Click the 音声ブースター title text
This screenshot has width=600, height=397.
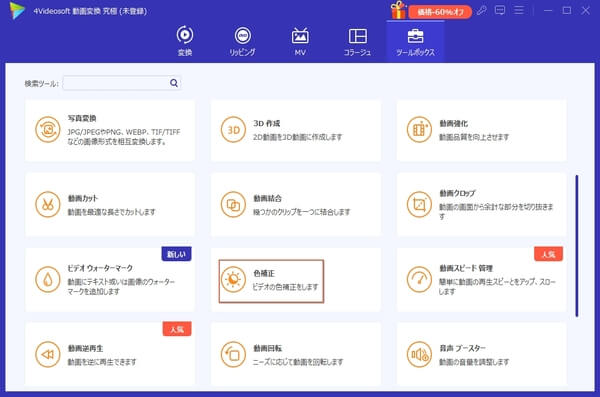[462, 348]
